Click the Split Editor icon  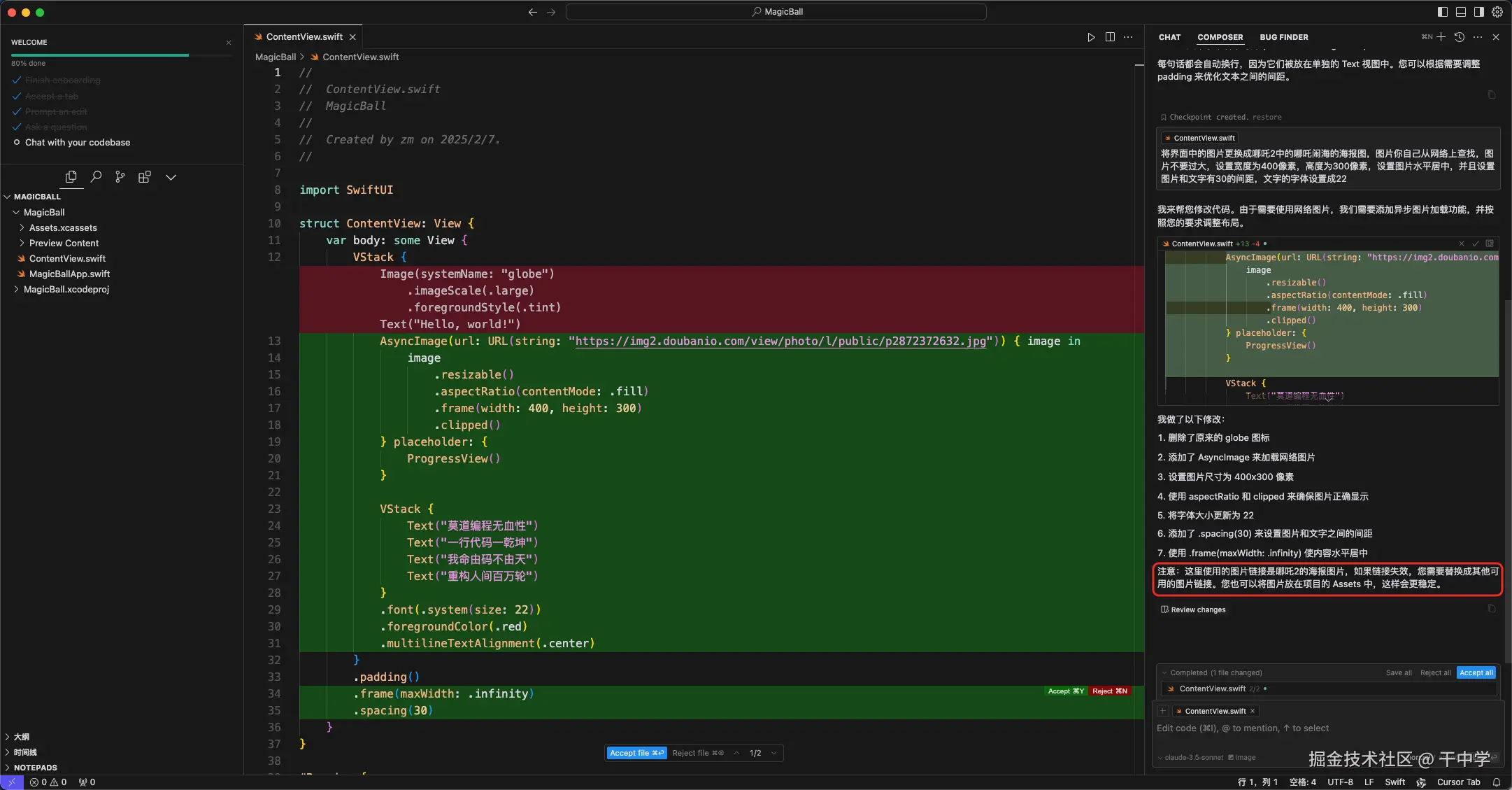tap(1110, 37)
